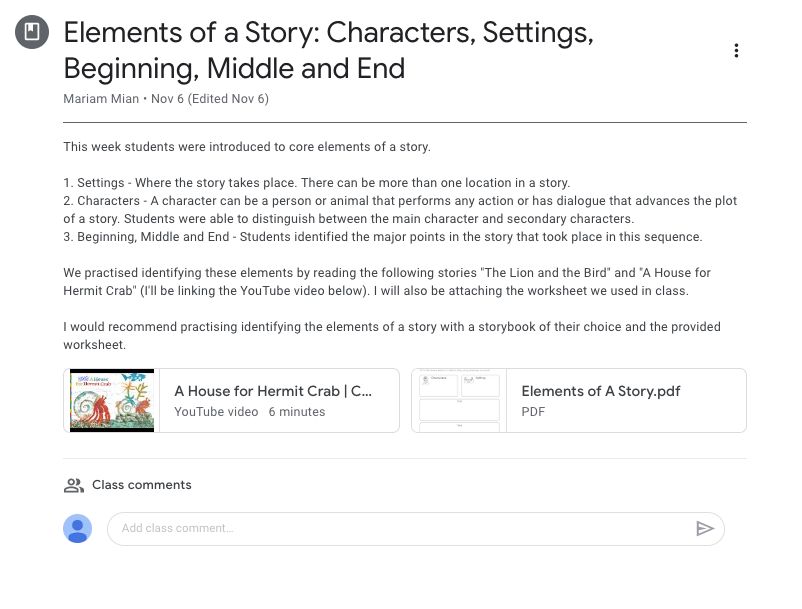Click the "Nov 6 (Edited Nov 6)" date text
The image size is (802, 609).
210,99
